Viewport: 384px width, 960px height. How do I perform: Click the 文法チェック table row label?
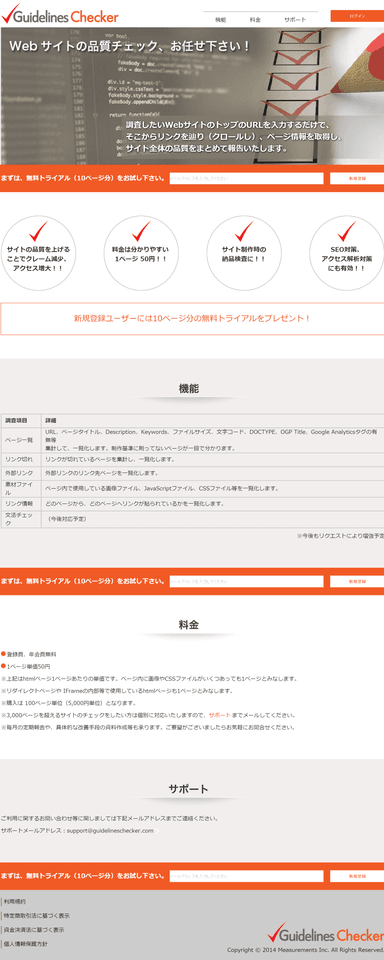tap(21, 519)
